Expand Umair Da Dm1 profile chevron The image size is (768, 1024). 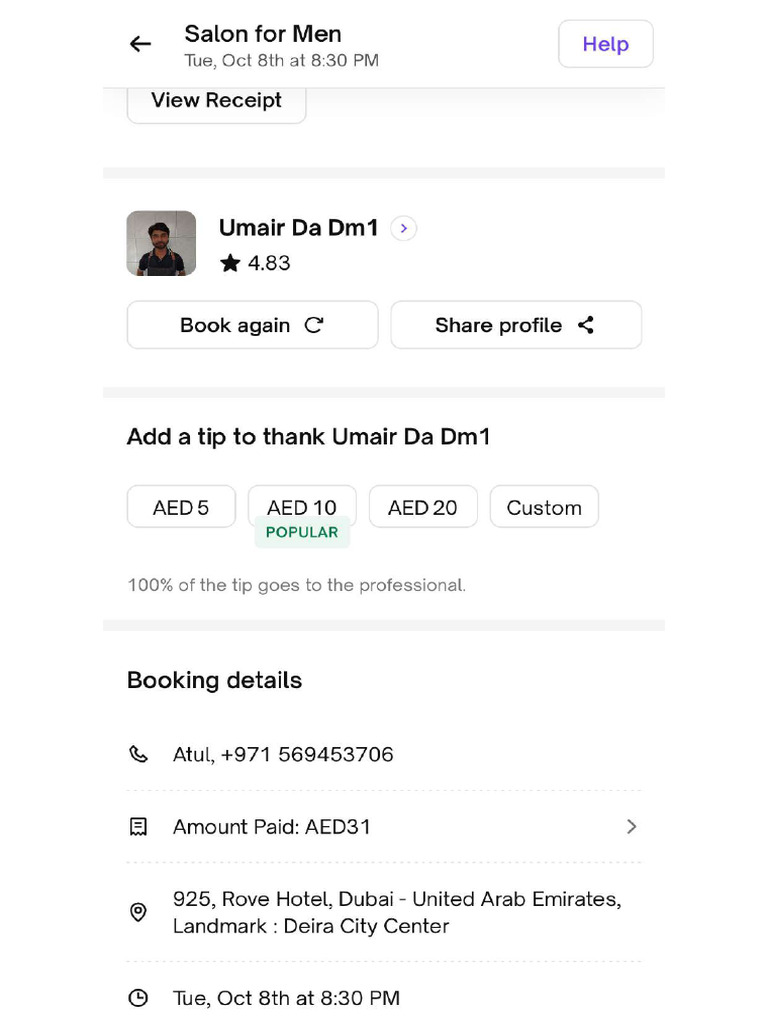[403, 229]
